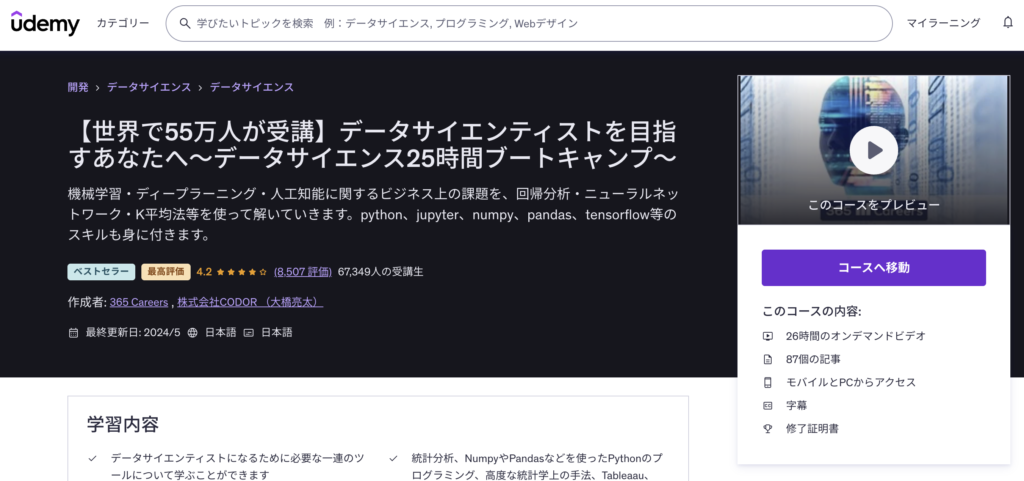1024x481 pixels.
Task: Focus the course search input field
Action: (x=530, y=23)
